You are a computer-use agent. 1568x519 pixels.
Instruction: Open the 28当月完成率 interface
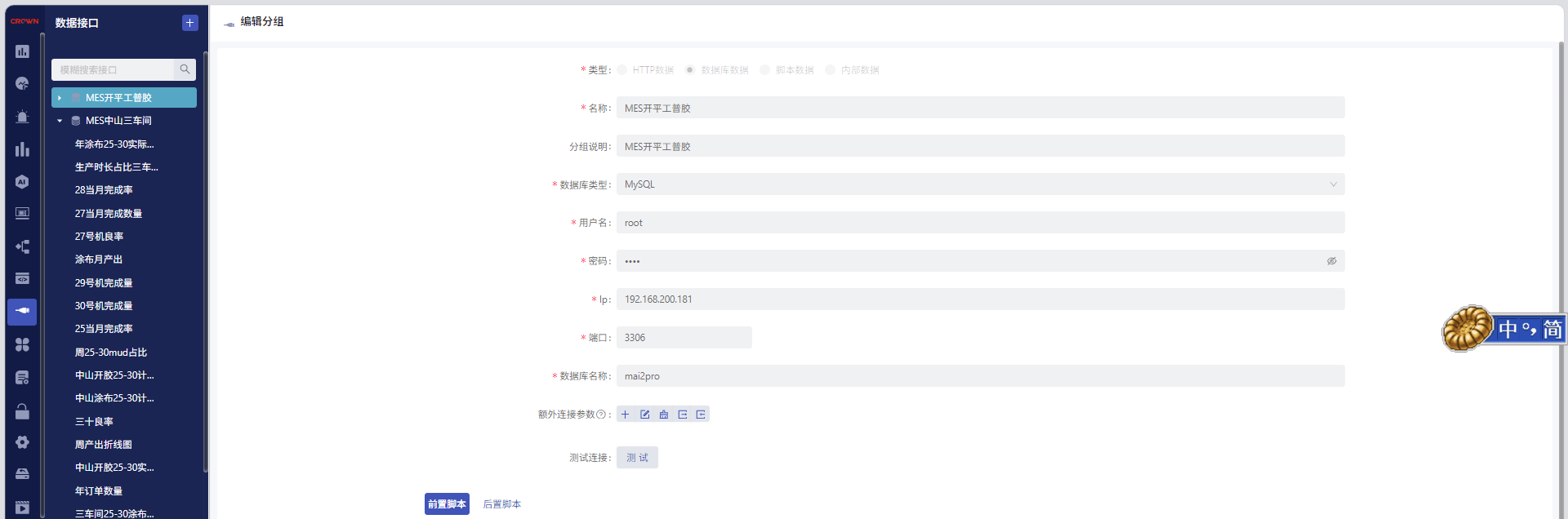(x=104, y=190)
